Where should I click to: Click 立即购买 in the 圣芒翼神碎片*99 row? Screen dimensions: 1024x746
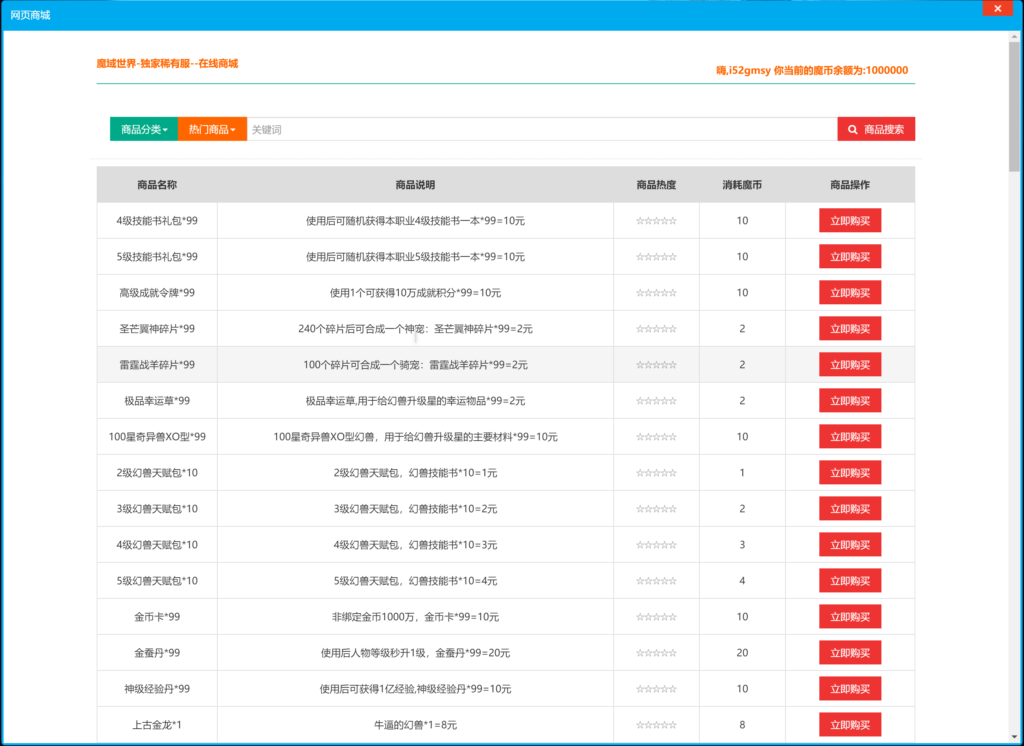click(850, 329)
